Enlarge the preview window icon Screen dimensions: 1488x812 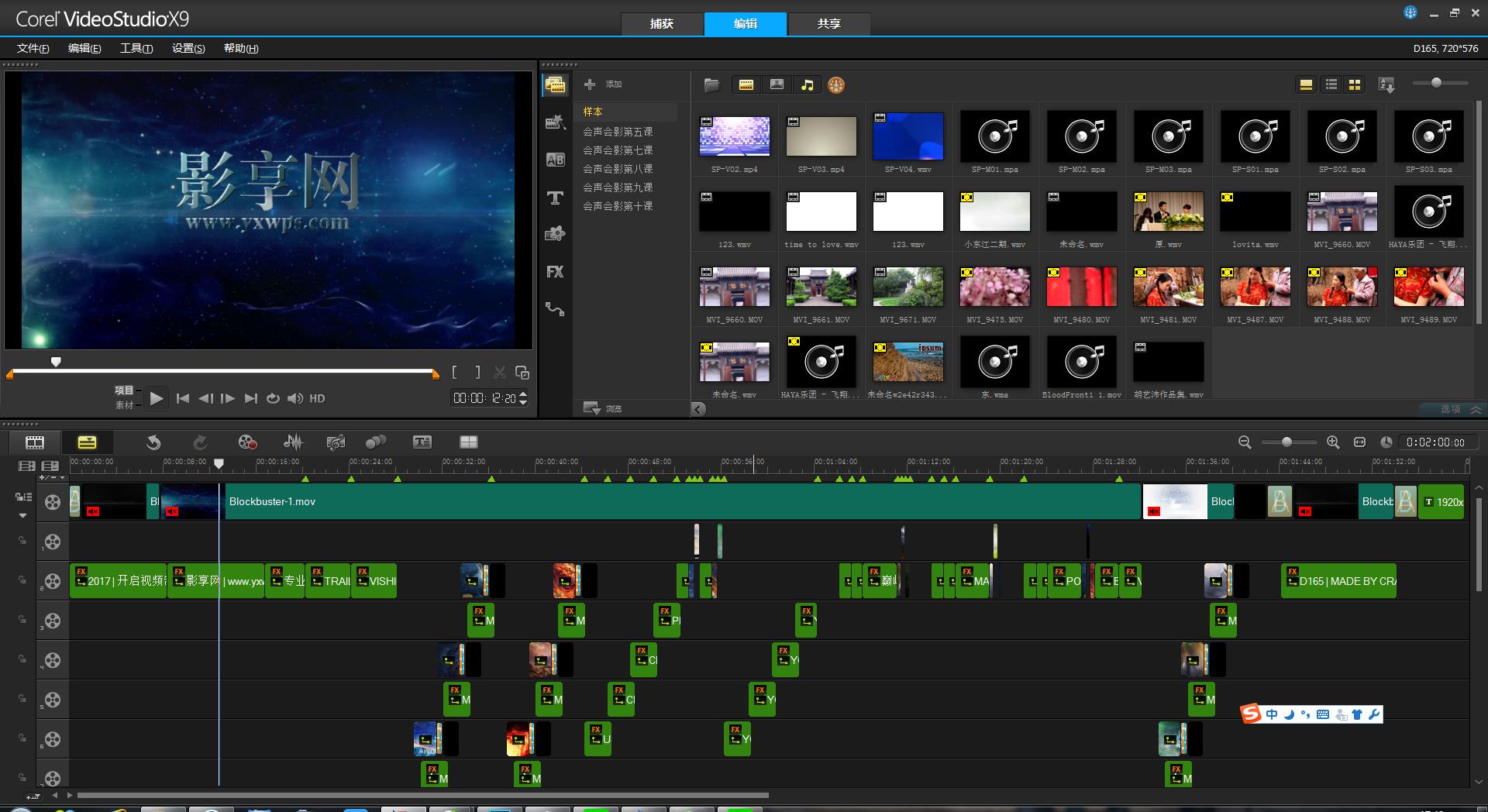(x=522, y=373)
